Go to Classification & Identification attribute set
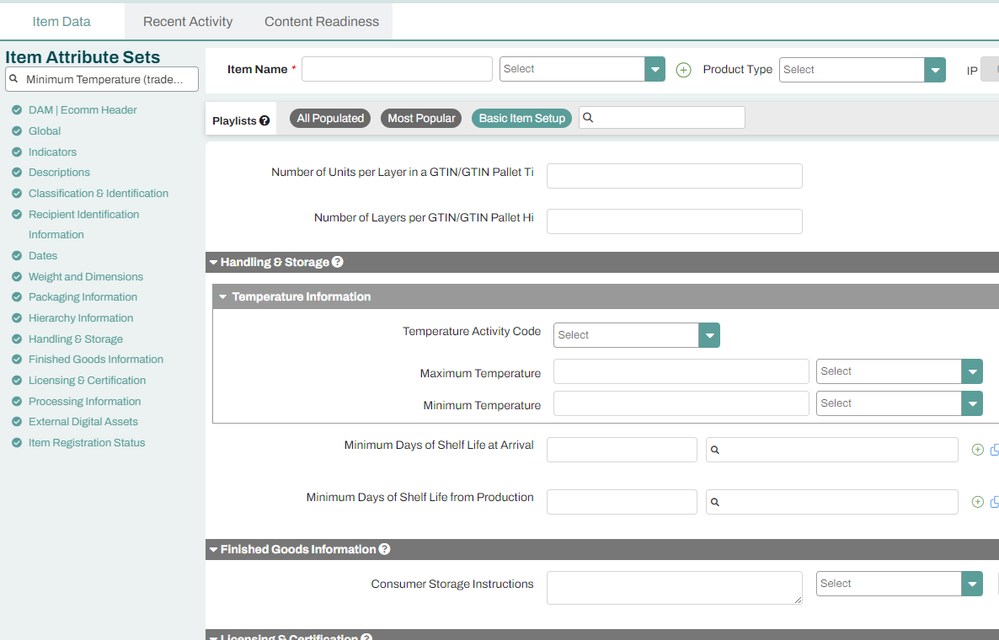The image size is (999, 640). [98, 194]
